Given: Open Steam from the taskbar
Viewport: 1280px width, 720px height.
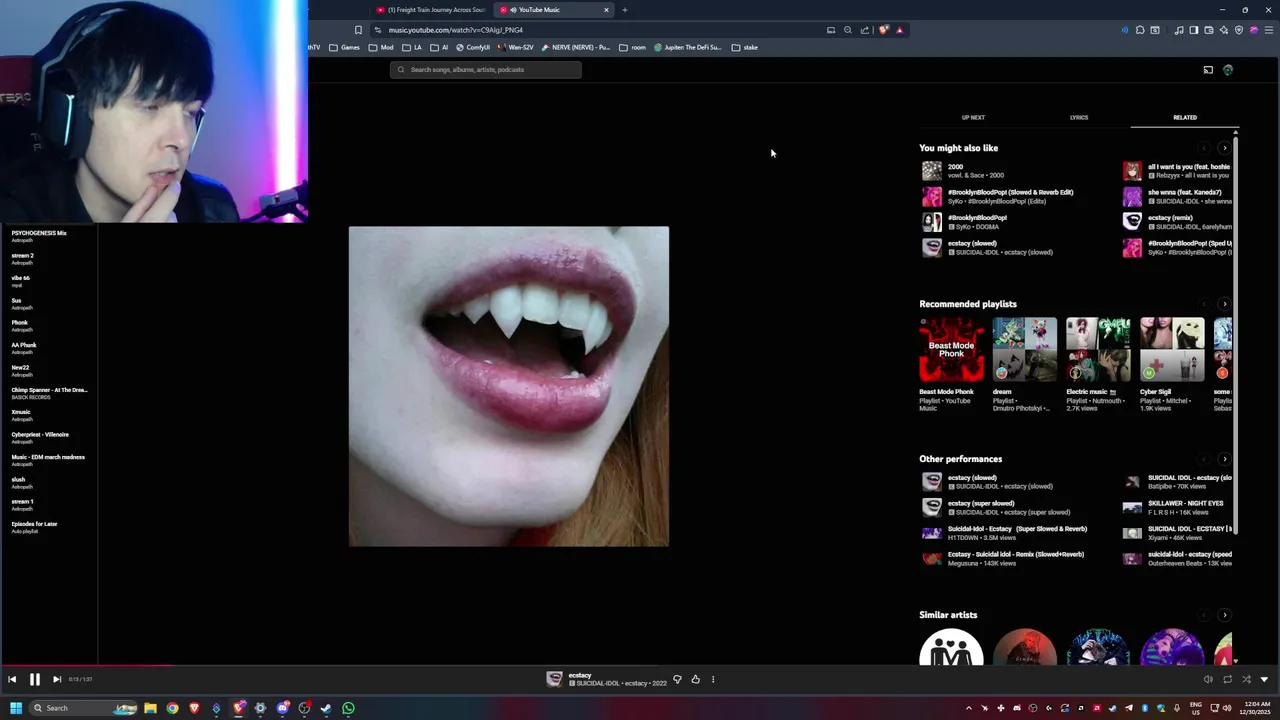Looking at the screenshot, I should 326,708.
